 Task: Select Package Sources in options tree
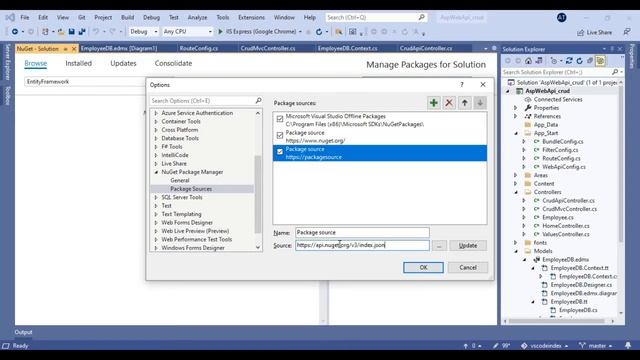point(191,189)
